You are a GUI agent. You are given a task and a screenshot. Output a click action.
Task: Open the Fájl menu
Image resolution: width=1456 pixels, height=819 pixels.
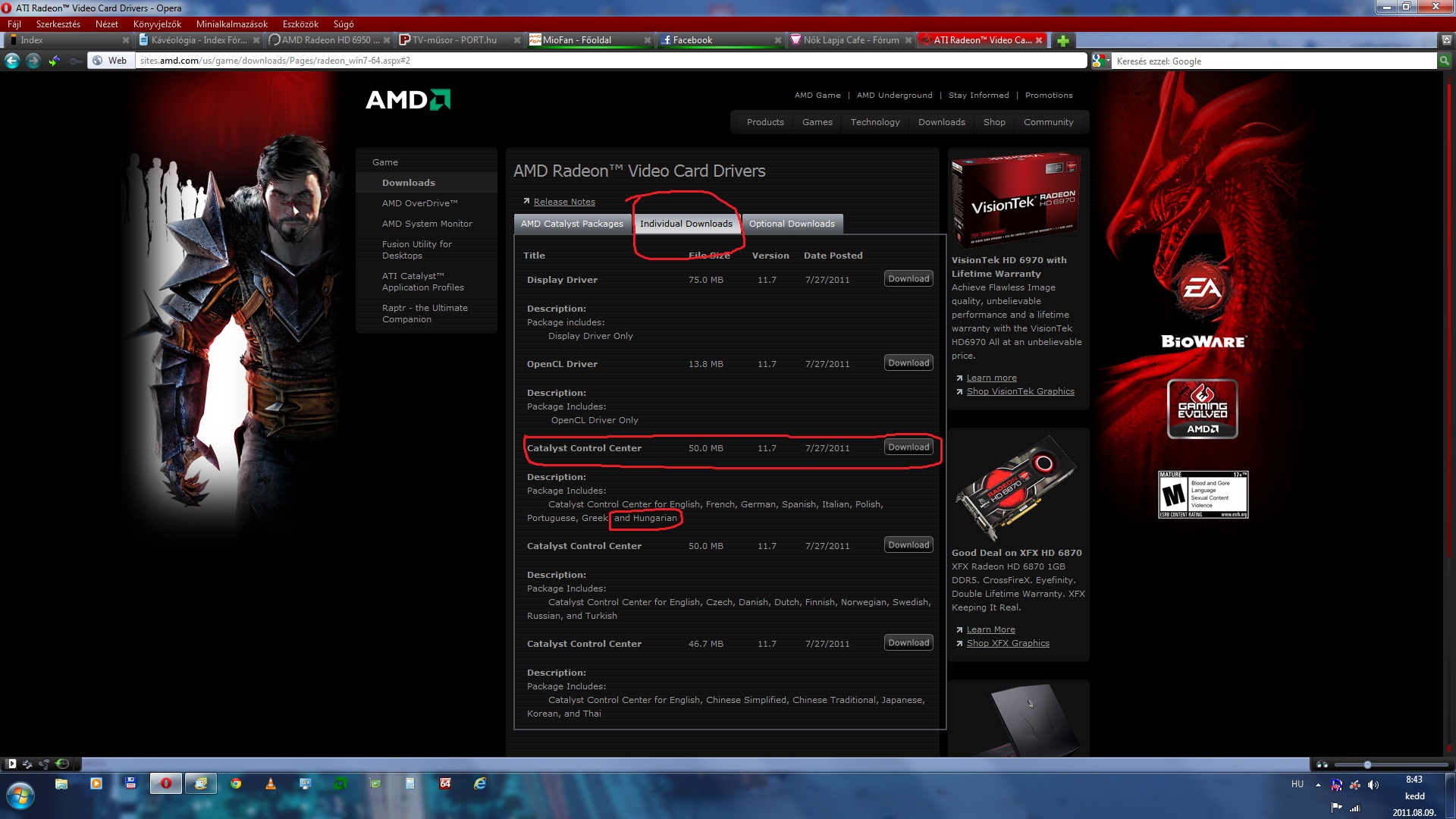tap(14, 24)
